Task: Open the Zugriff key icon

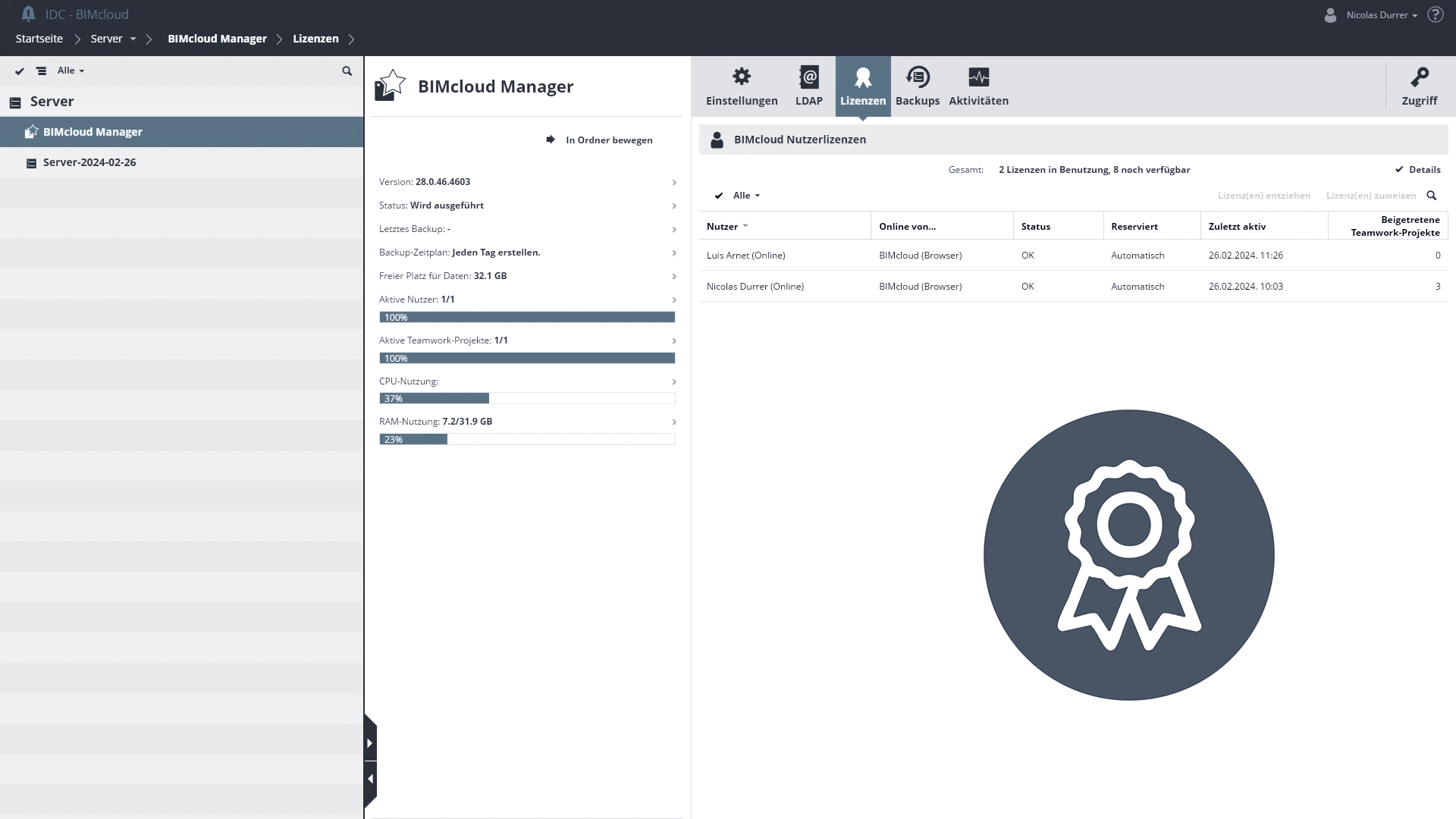Action: pos(1419,77)
